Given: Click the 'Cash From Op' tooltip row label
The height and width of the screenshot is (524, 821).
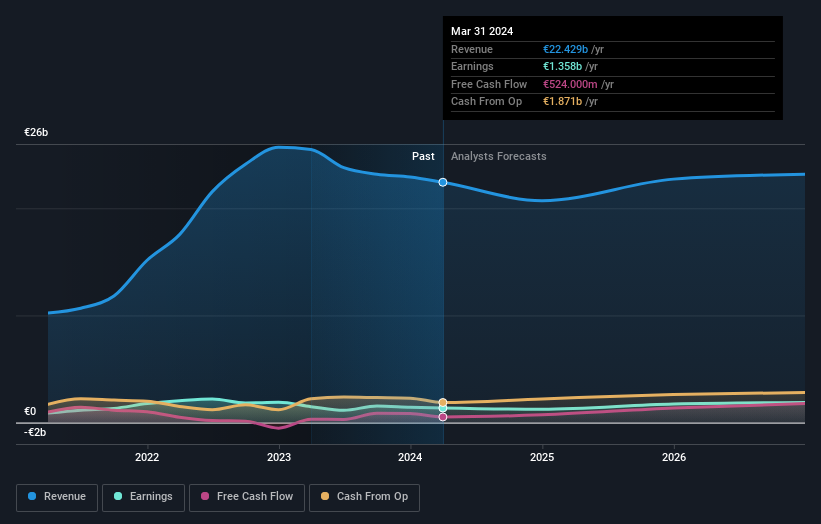Looking at the screenshot, I should point(486,102).
